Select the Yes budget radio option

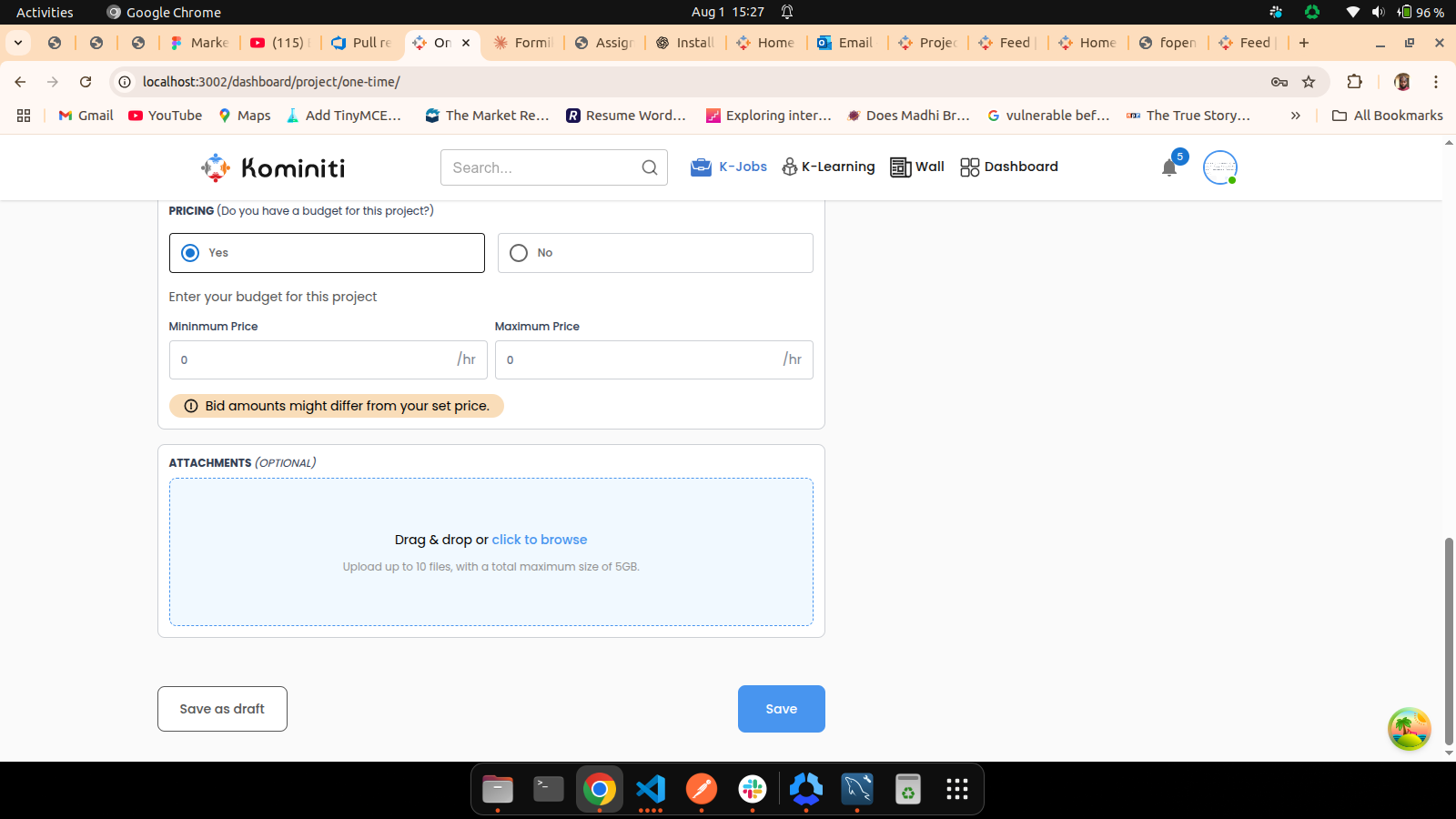190,253
